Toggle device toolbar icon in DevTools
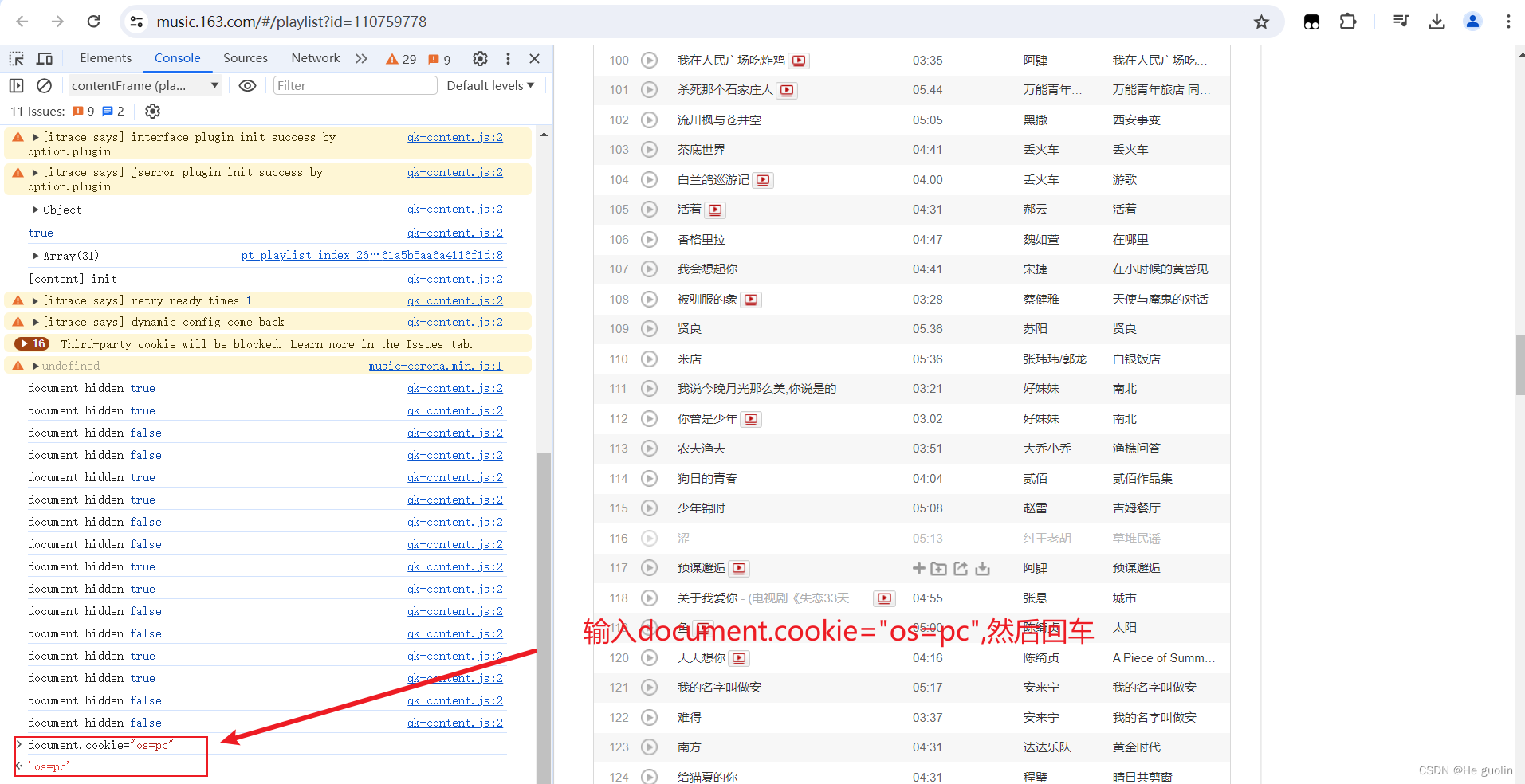Viewport: 1525px width, 784px height. 45,58
